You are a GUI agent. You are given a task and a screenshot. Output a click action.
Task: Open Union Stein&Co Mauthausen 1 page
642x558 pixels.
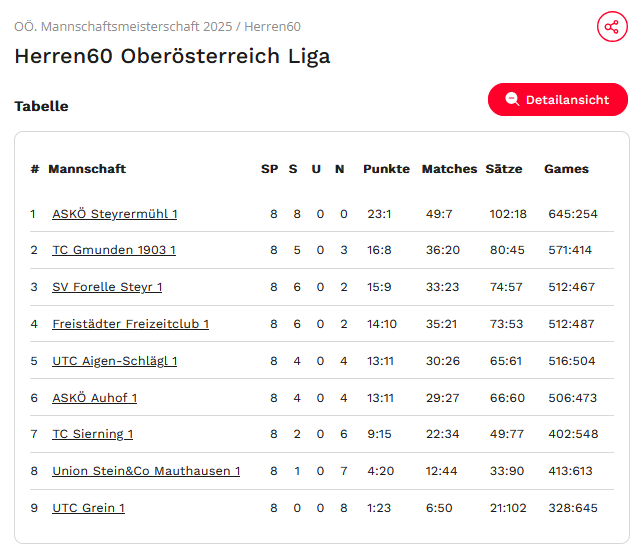[x=146, y=471]
